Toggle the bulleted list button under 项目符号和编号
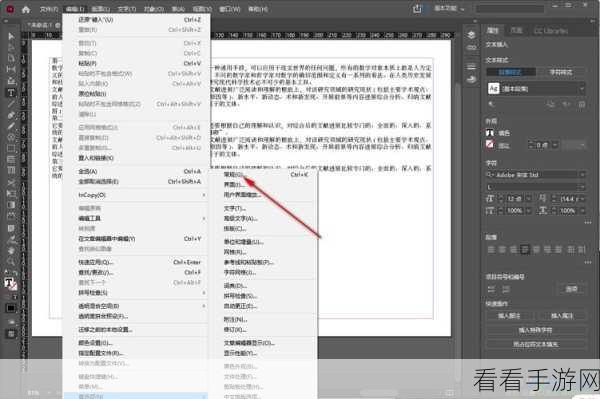 pos(491,289)
